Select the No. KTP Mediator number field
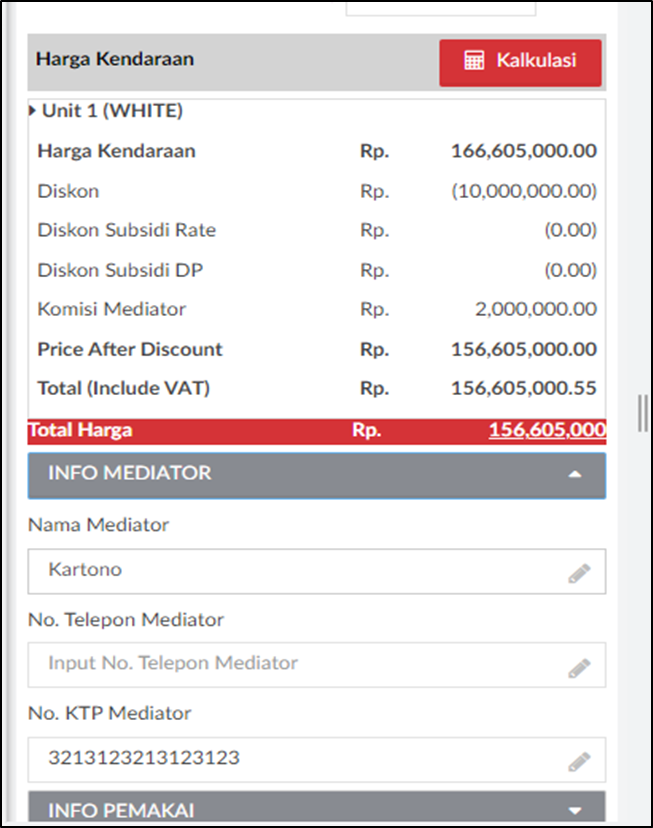653x828 pixels. [317, 759]
